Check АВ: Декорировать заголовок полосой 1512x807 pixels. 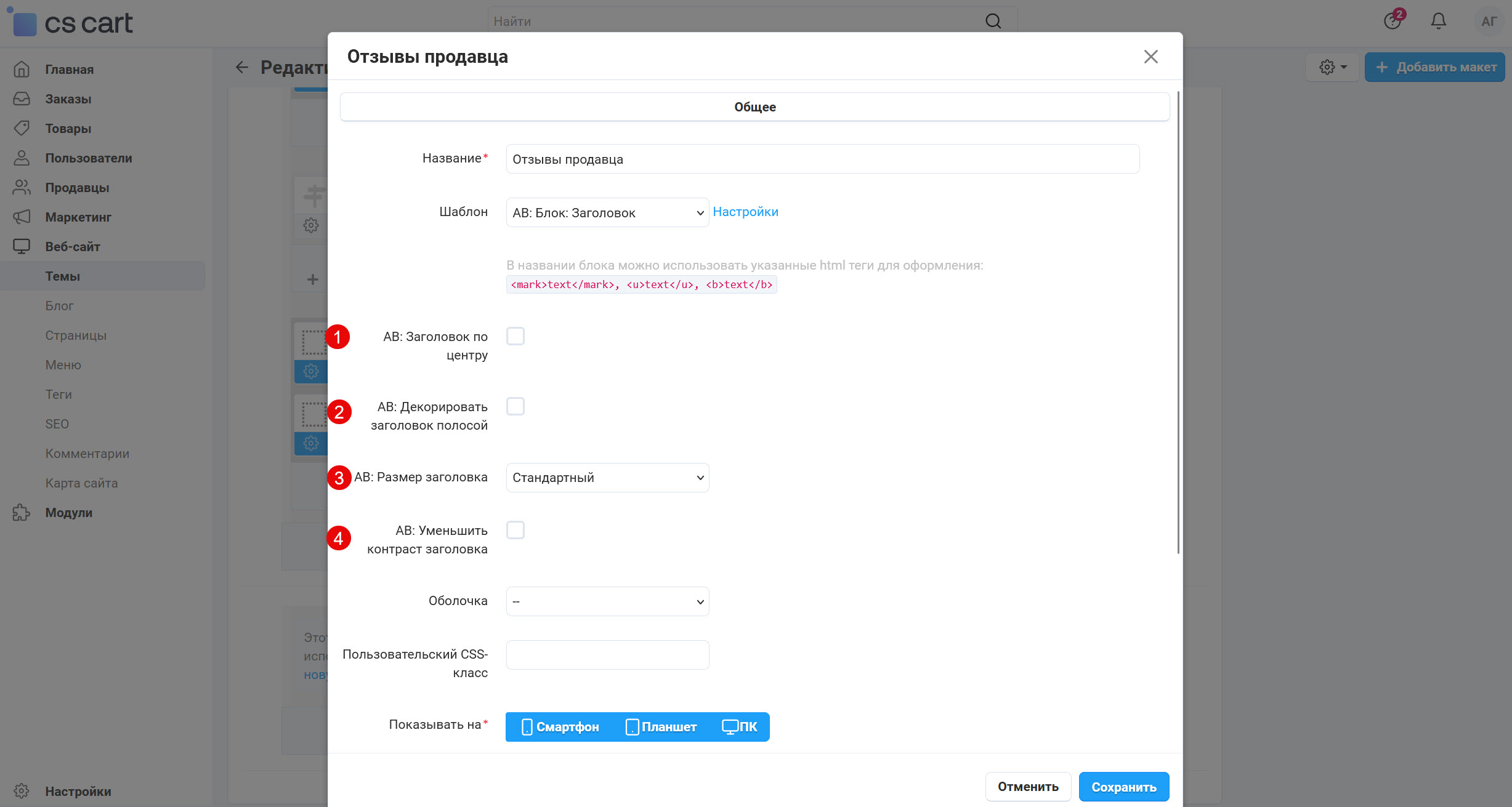pos(515,406)
